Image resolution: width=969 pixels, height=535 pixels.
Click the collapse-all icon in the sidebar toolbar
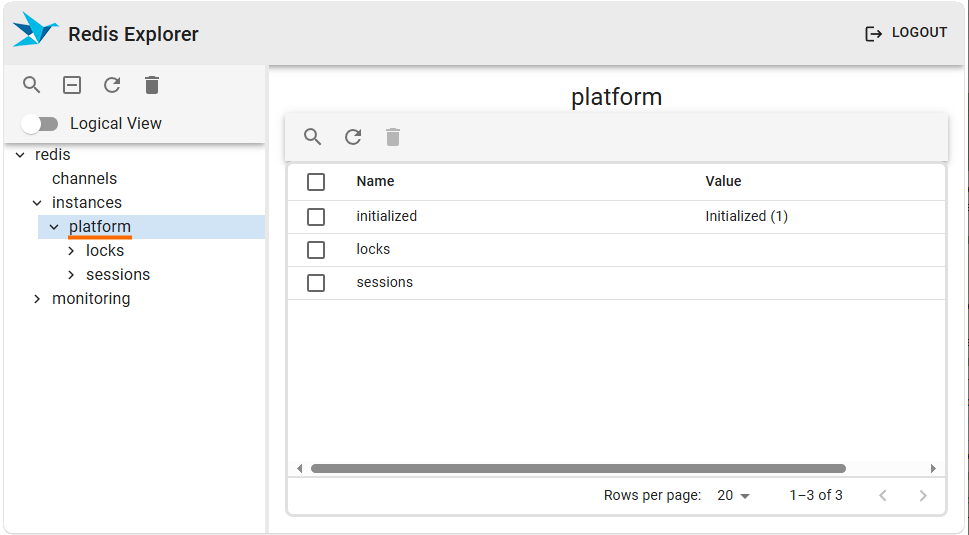tap(72, 85)
